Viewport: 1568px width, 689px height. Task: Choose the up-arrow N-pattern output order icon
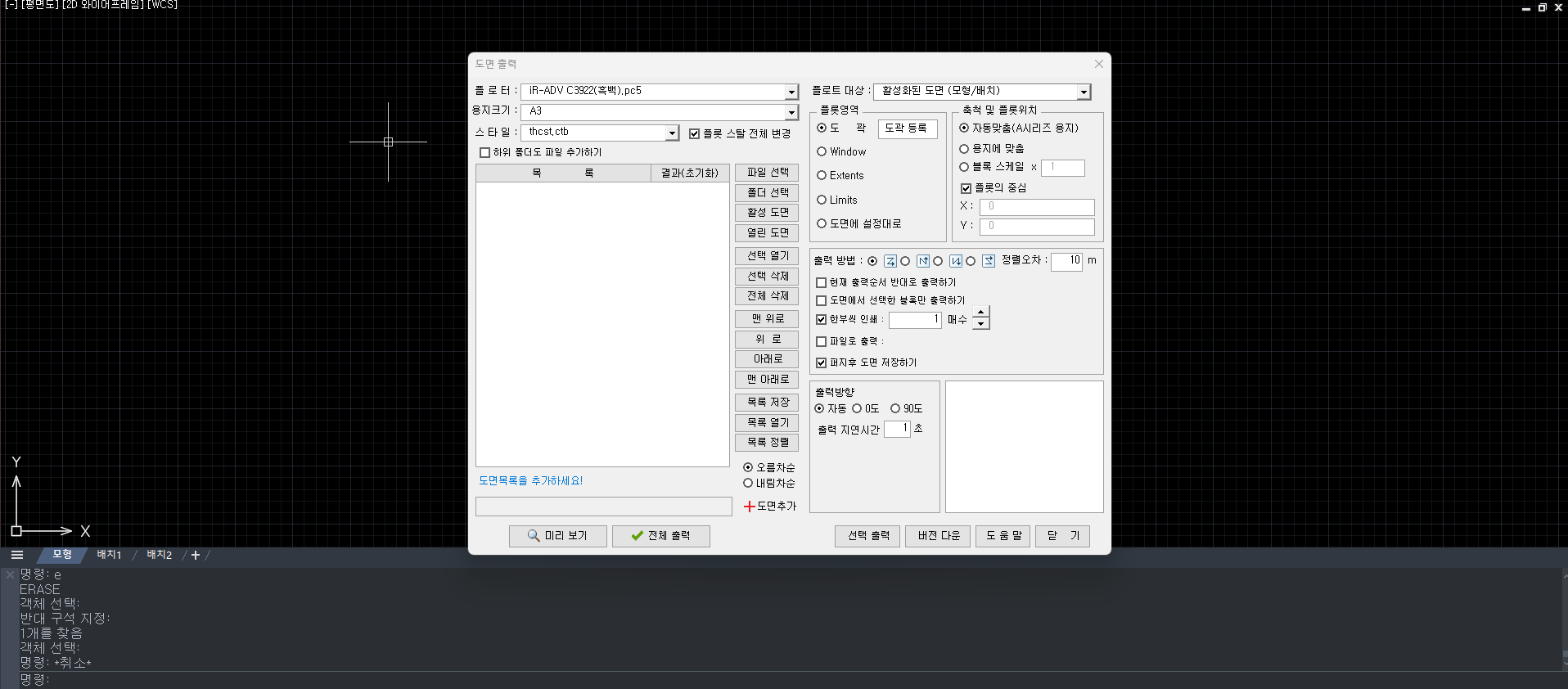tap(923, 261)
